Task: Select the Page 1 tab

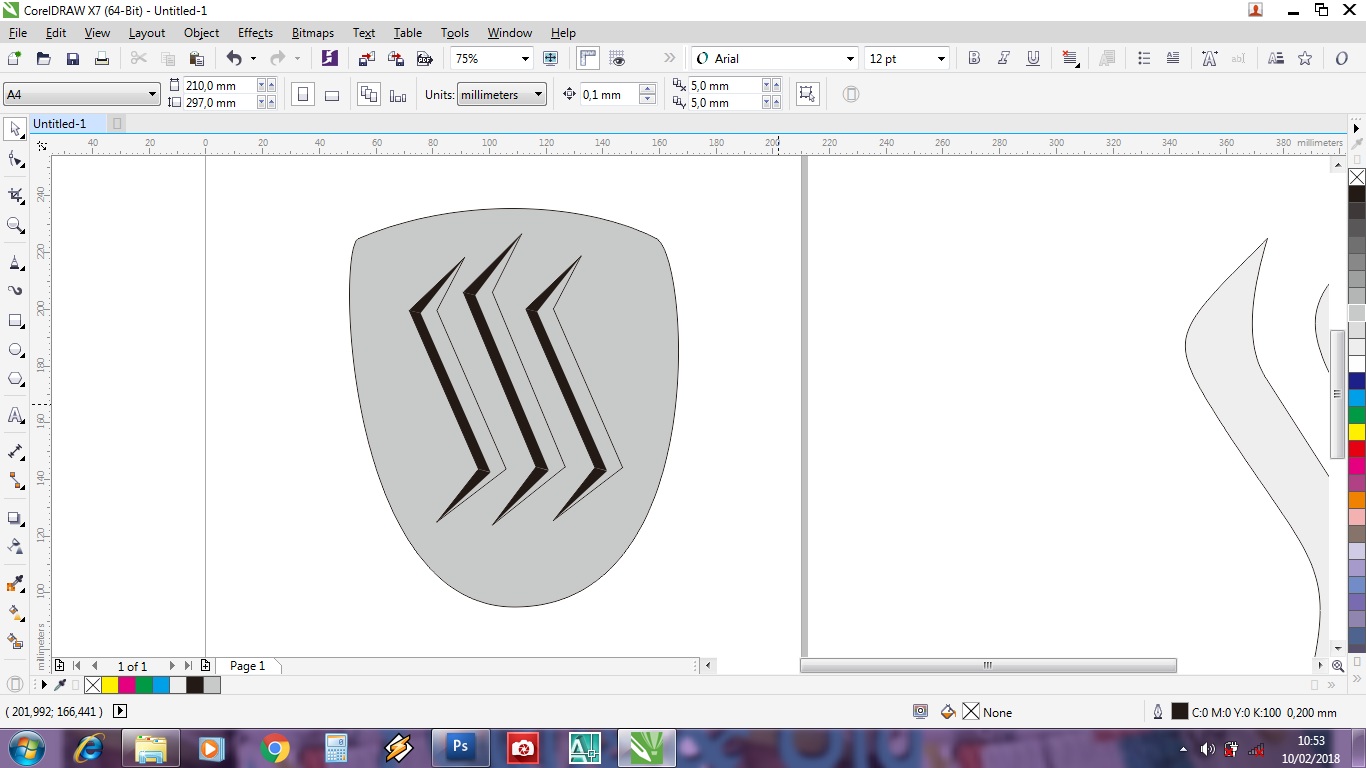Action: [247, 666]
